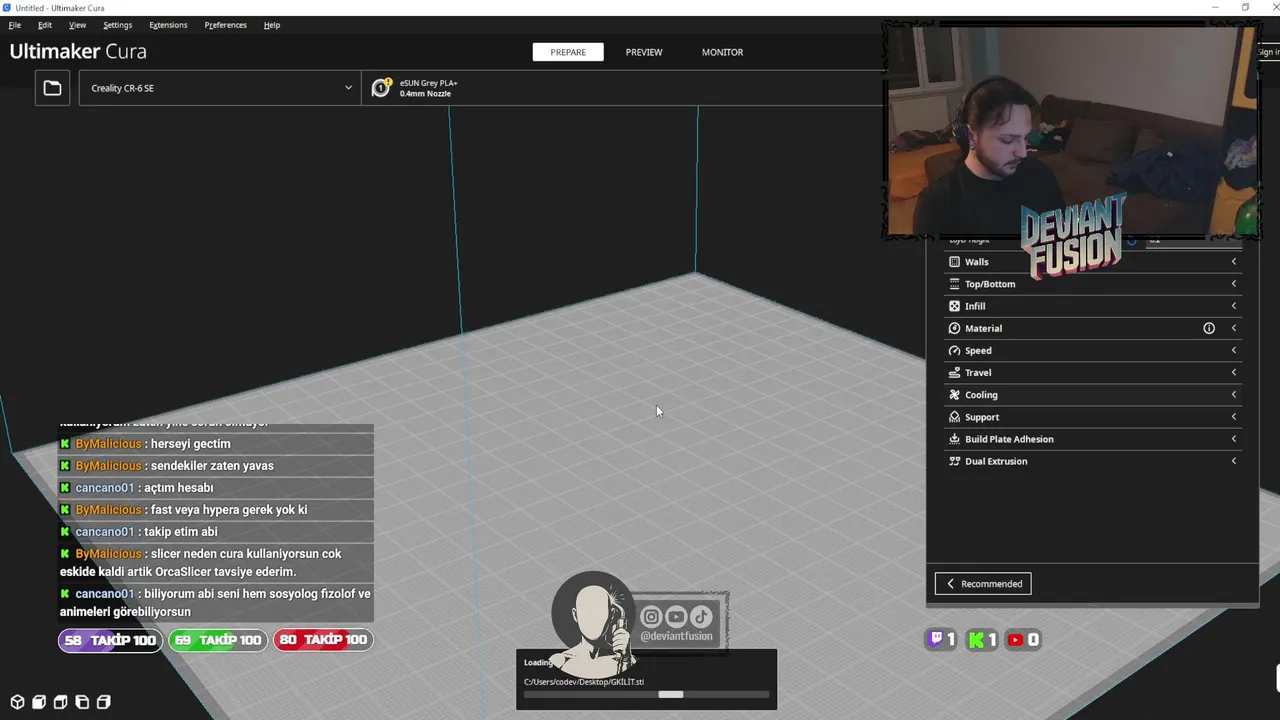Image resolution: width=1280 pixels, height=720 pixels.
Task: Open the Creality CR-6 SE printer dropdown
Action: [x=220, y=88]
